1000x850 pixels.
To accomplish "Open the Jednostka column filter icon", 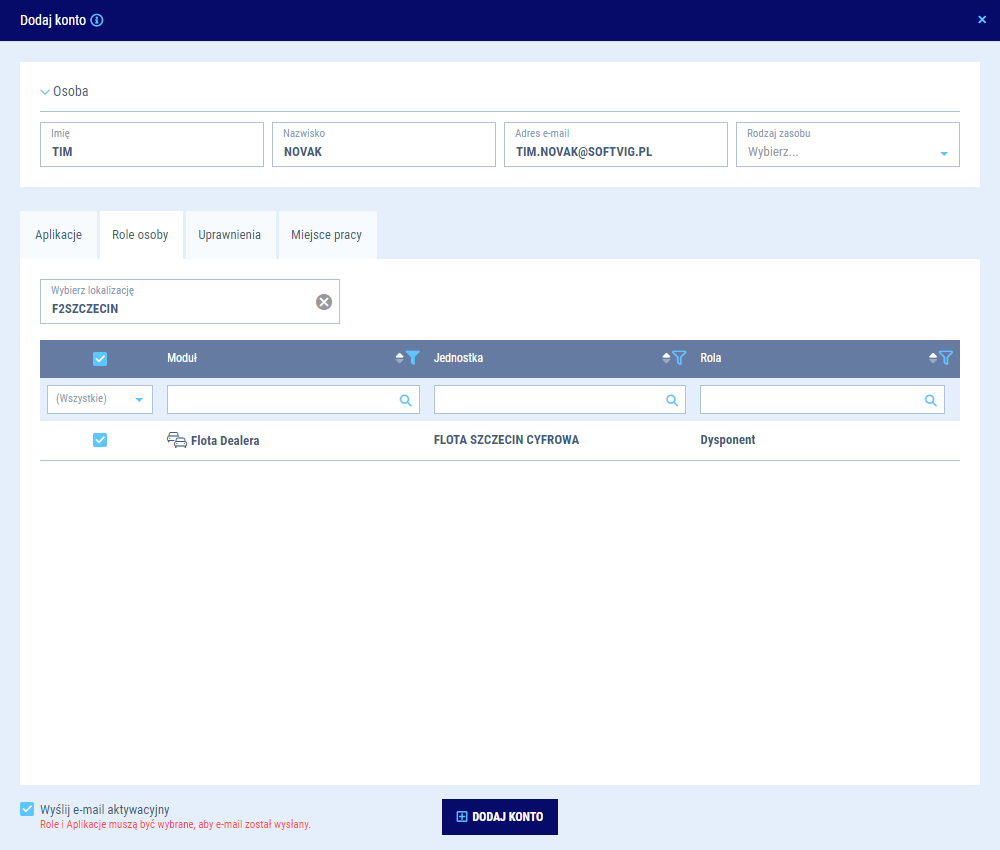I will tap(679, 358).
